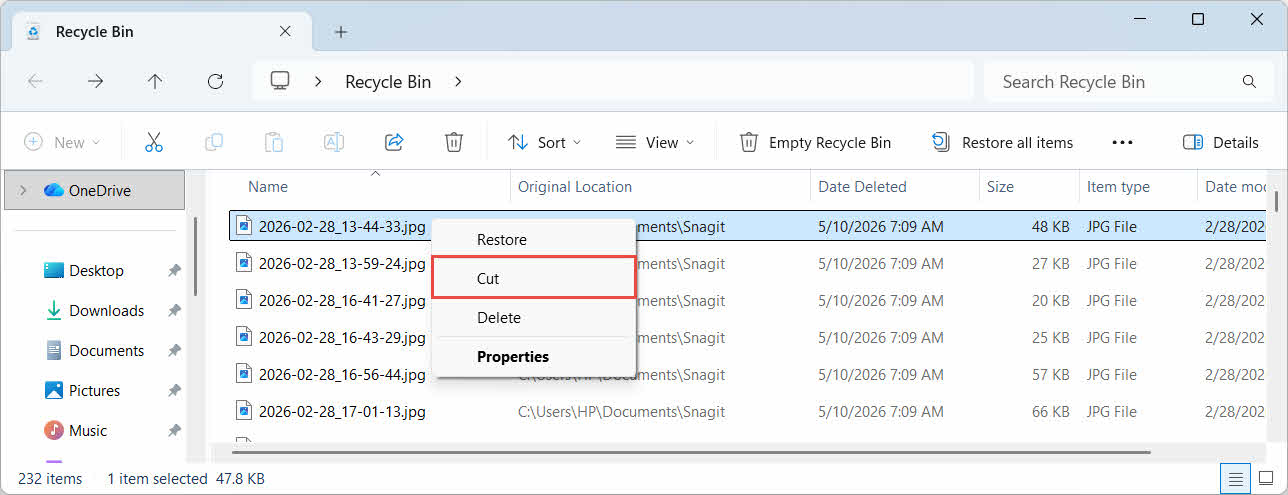Select file 2026-02-28_16-56-44.jpg
This screenshot has height=495, width=1288.
[342, 375]
